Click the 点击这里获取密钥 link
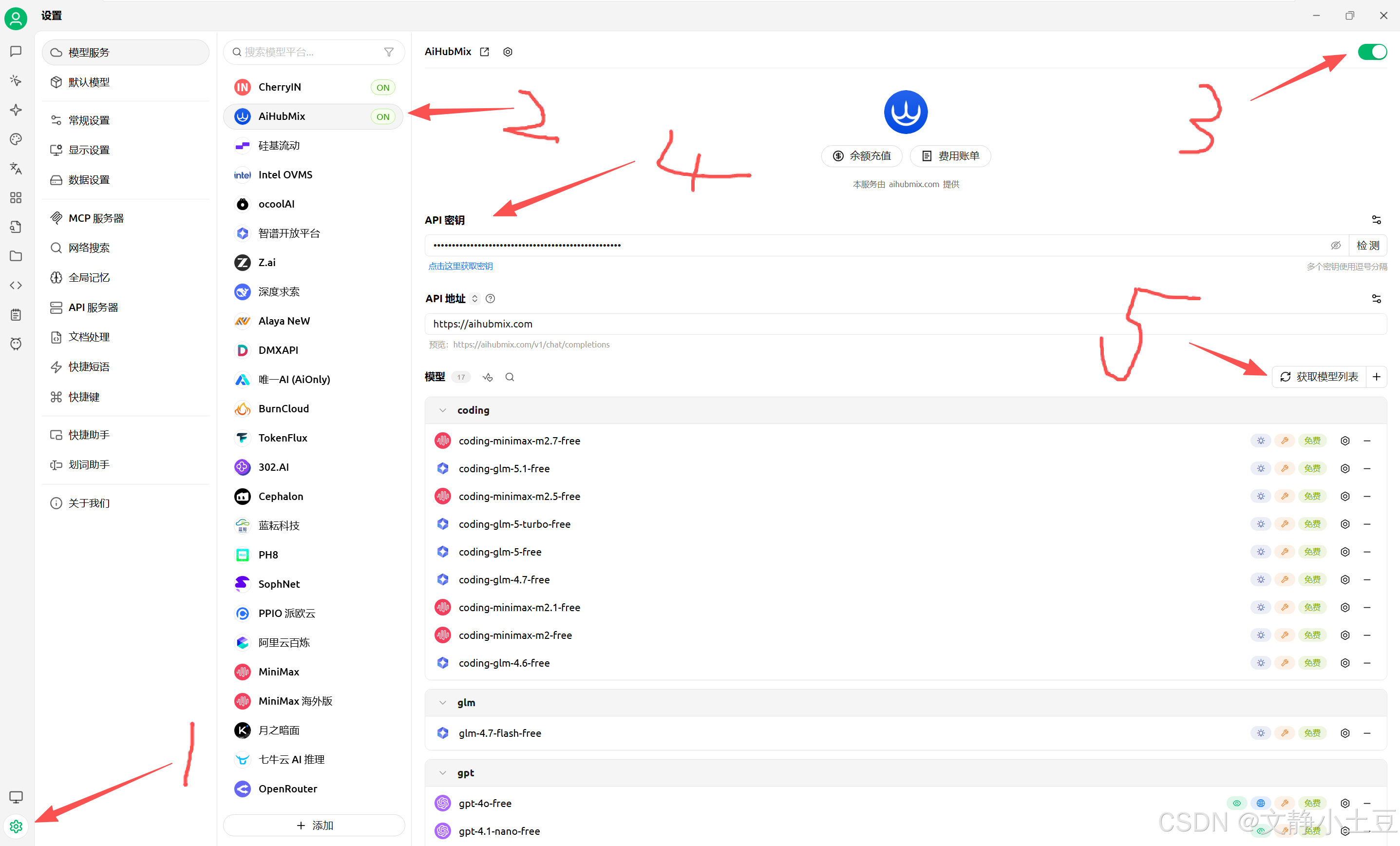The width and height of the screenshot is (1400, 846). pos(460,266)
